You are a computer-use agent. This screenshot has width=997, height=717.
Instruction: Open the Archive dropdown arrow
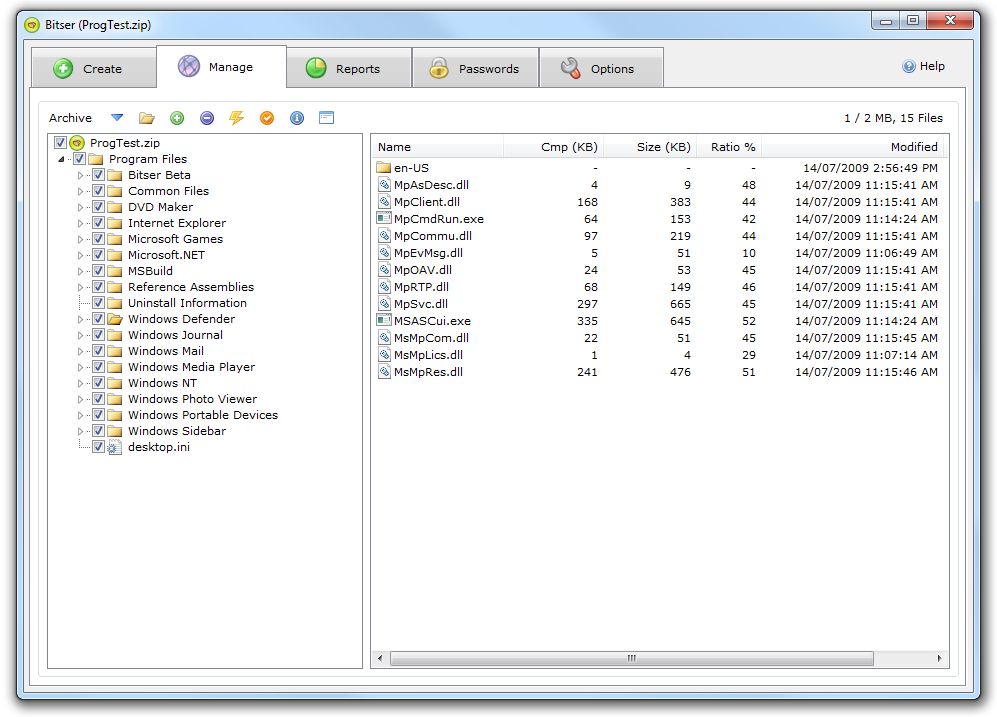tap(117, 118)
